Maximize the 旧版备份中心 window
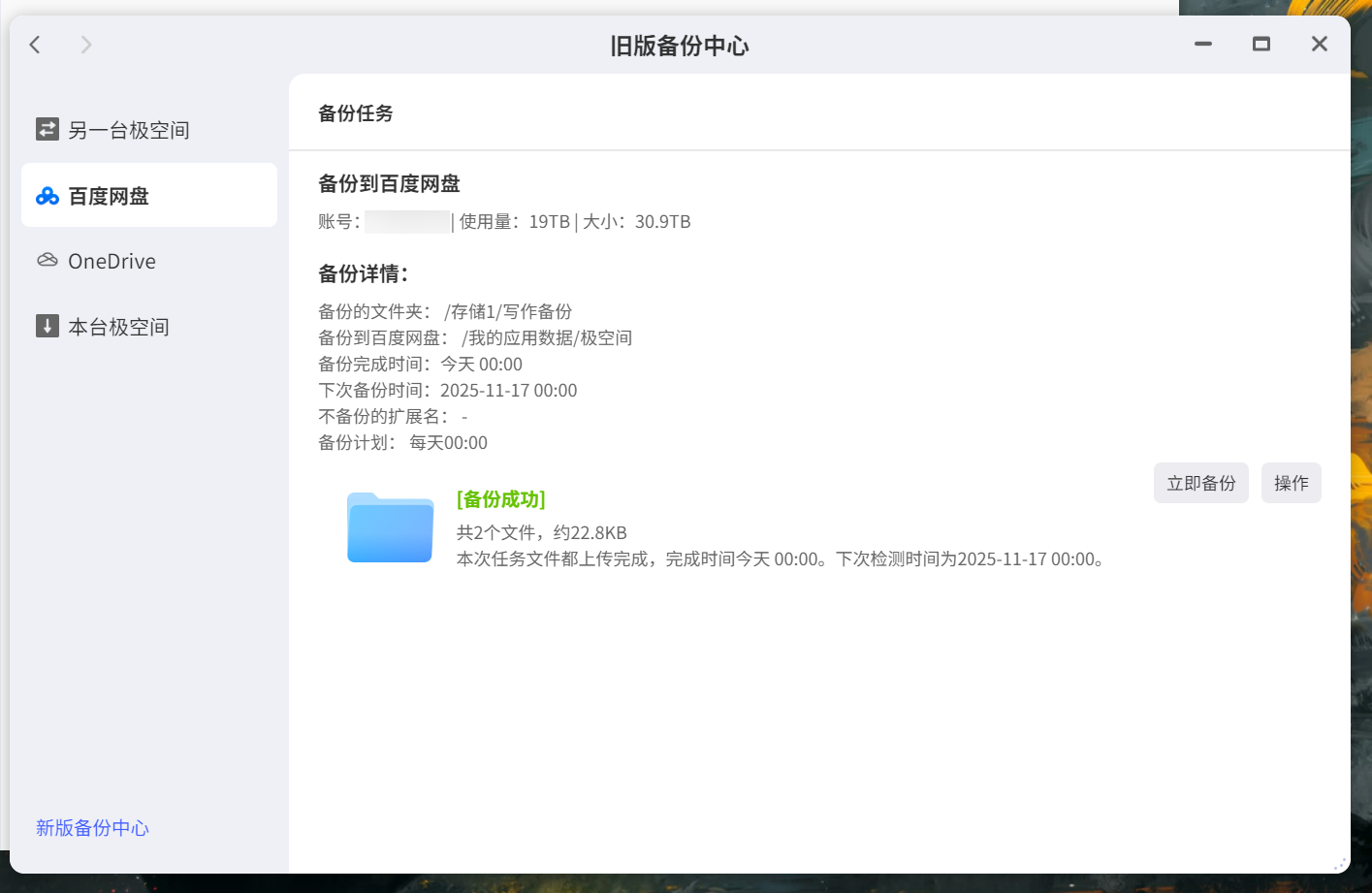 click(x=1261, y=44)
